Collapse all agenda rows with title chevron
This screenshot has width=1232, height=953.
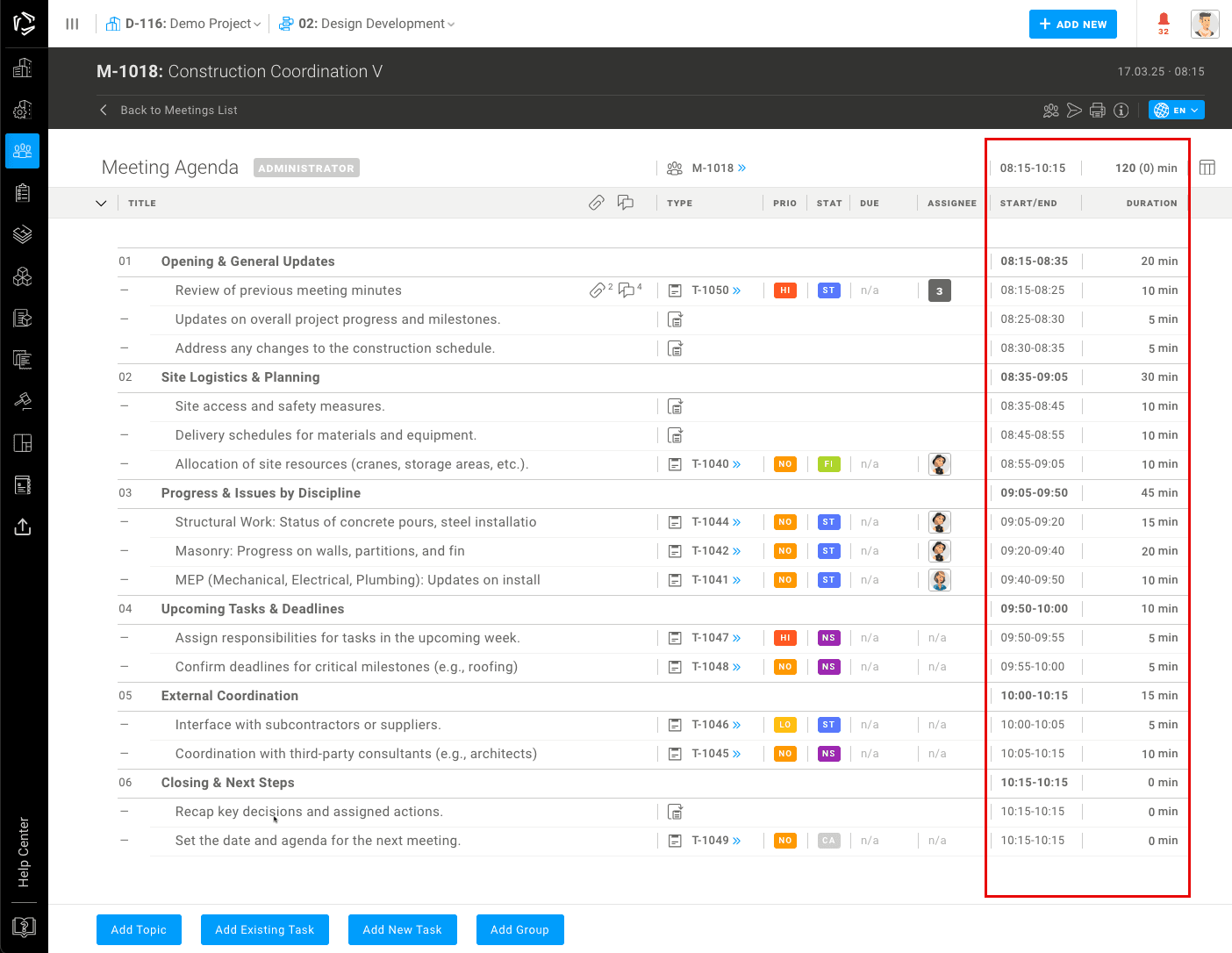click(101, 204)
